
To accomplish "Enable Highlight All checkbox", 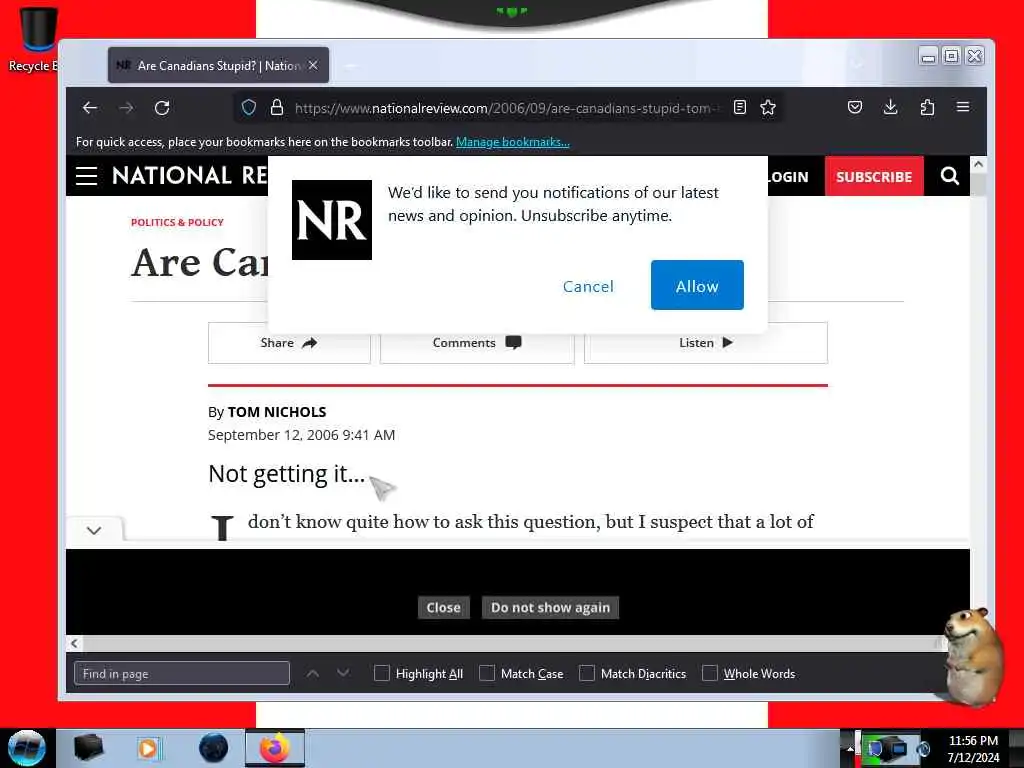I will point(381,673).
